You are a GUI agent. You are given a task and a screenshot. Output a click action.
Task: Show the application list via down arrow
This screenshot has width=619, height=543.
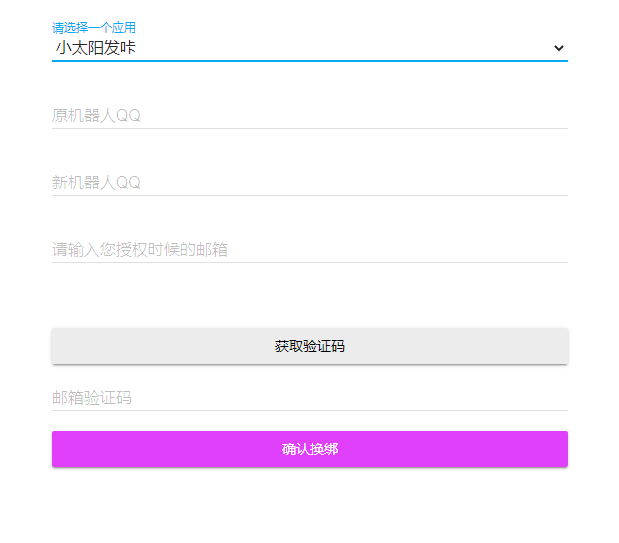pos(559,47)
